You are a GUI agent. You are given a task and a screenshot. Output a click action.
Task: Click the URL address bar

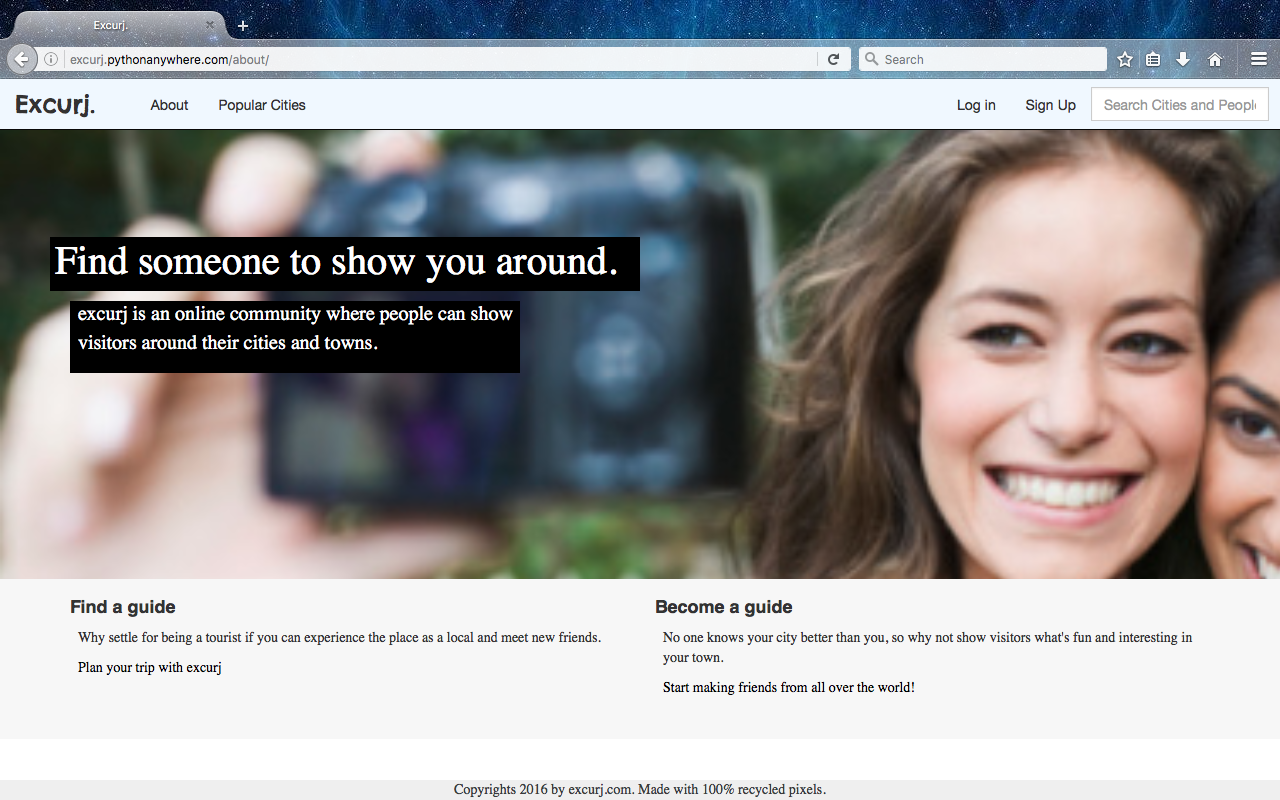coord(440,59)
